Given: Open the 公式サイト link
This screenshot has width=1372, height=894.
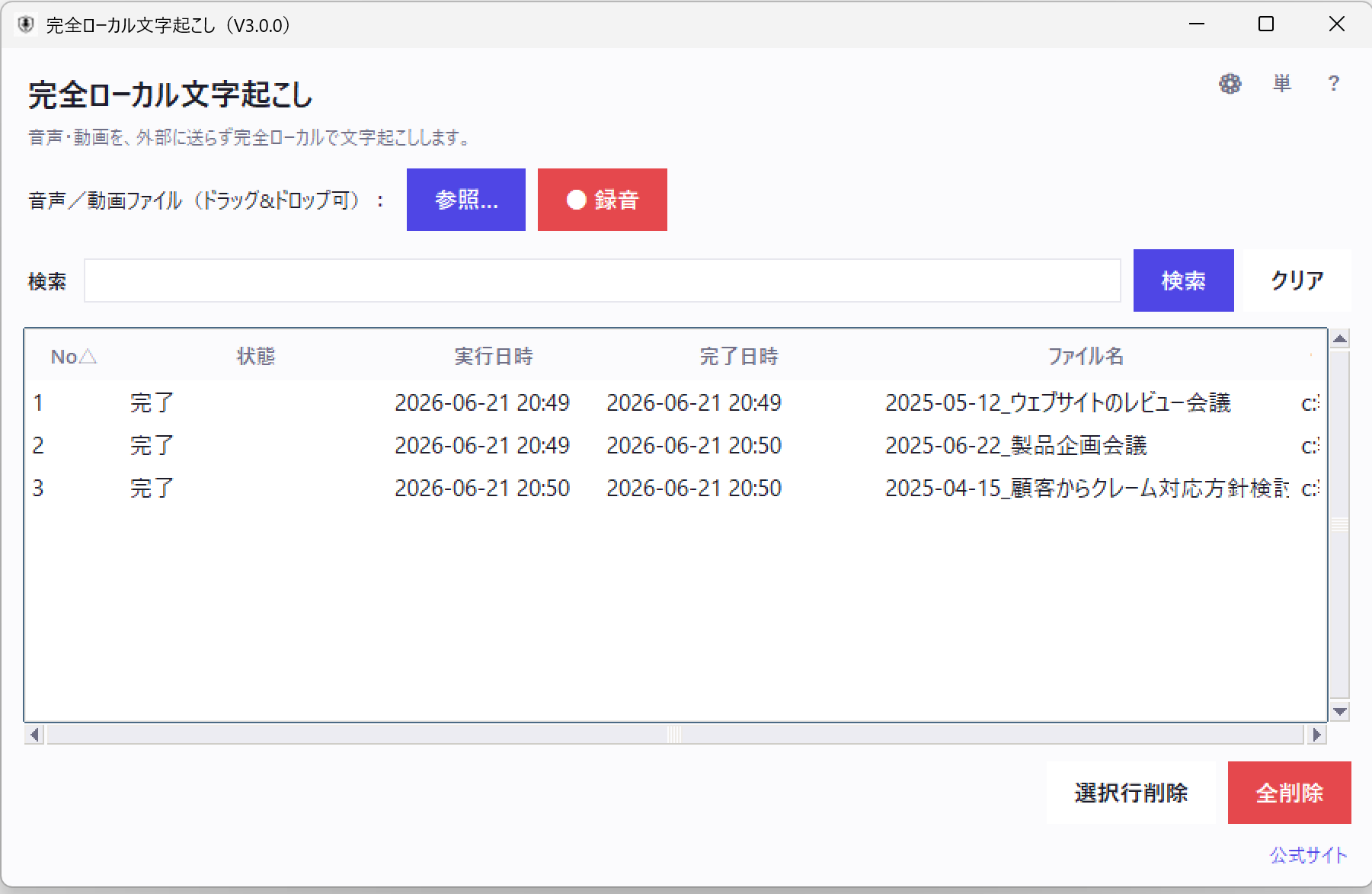Looking at the screenshot, I should [1308, 855].
